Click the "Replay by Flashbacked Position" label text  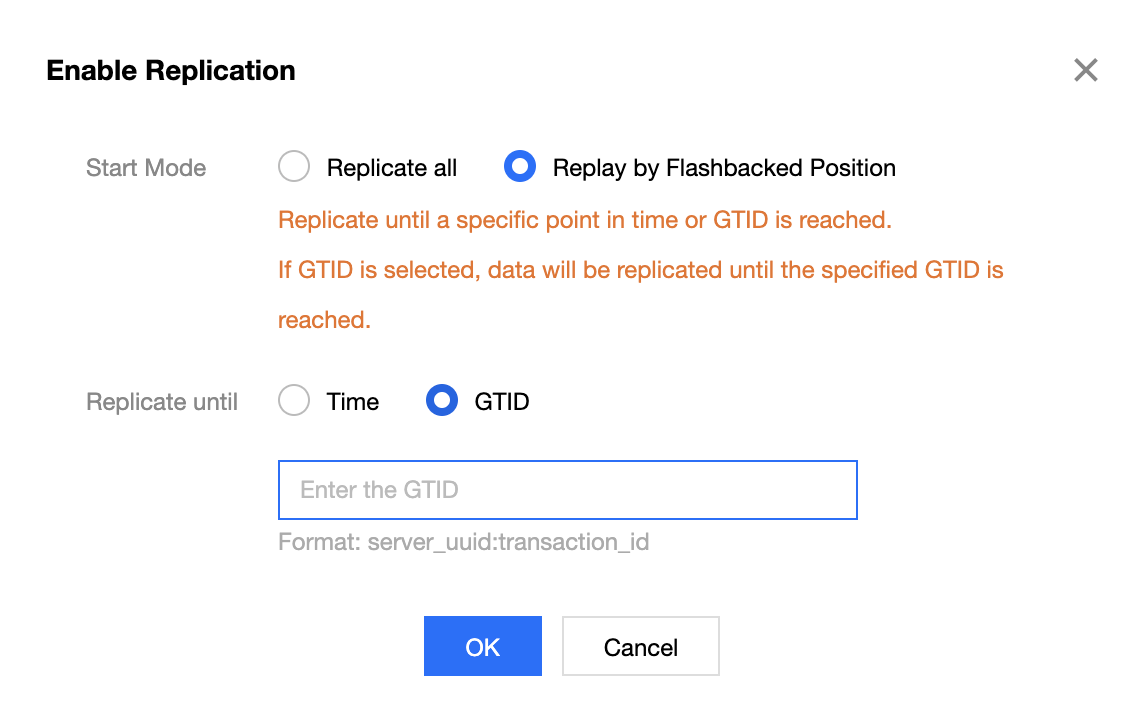click(x=724, y=168)
